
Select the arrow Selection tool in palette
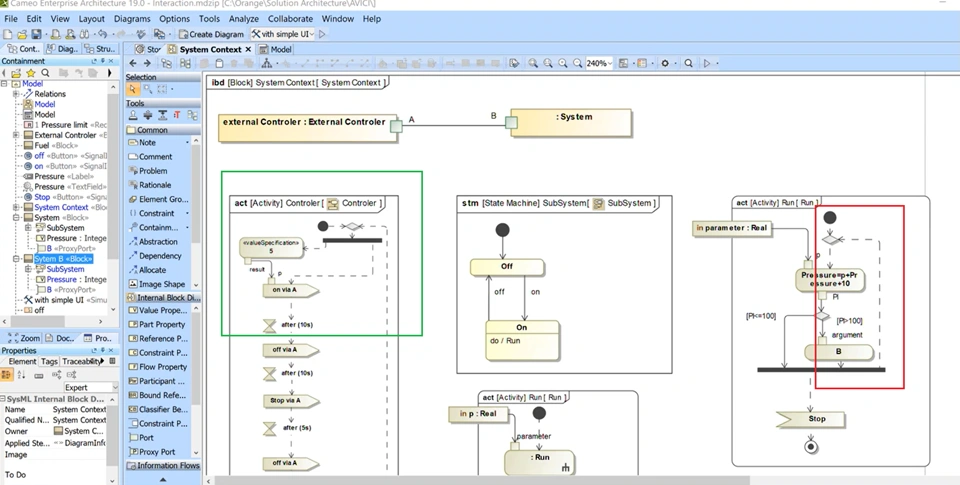(x=132, y=89)
